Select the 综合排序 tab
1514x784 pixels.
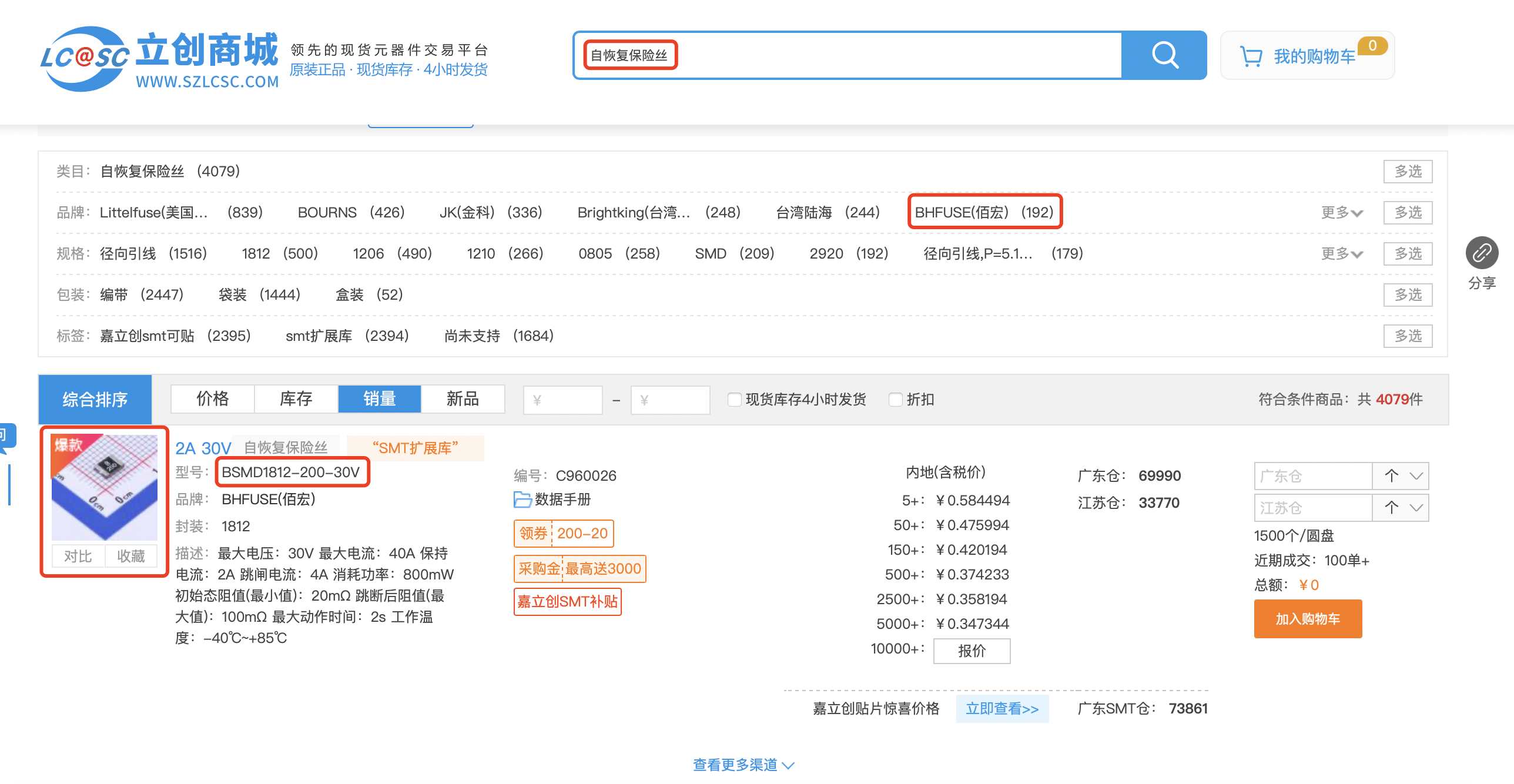pyautogui.click(x=95, y=400)
